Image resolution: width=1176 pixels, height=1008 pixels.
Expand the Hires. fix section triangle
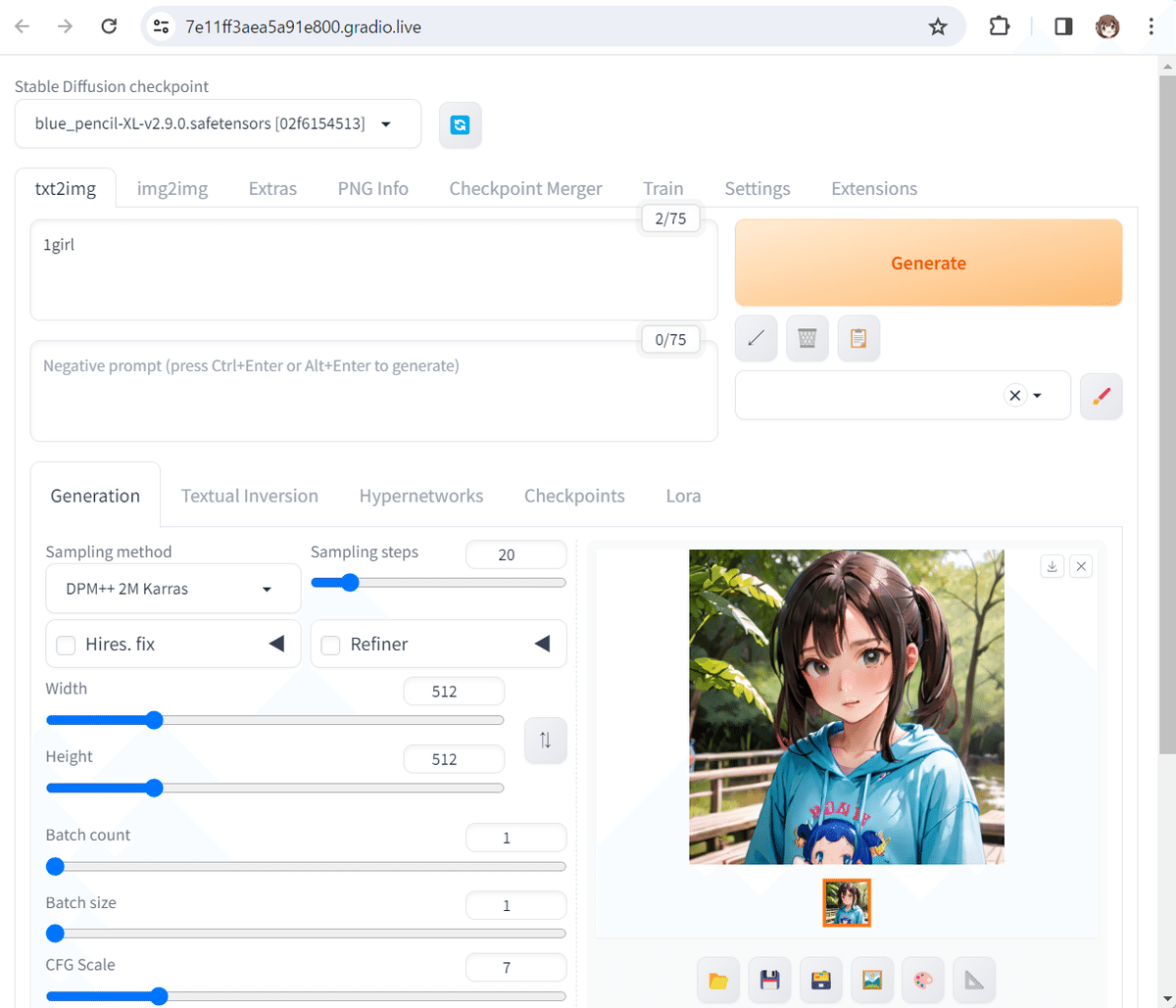[276, 644]
